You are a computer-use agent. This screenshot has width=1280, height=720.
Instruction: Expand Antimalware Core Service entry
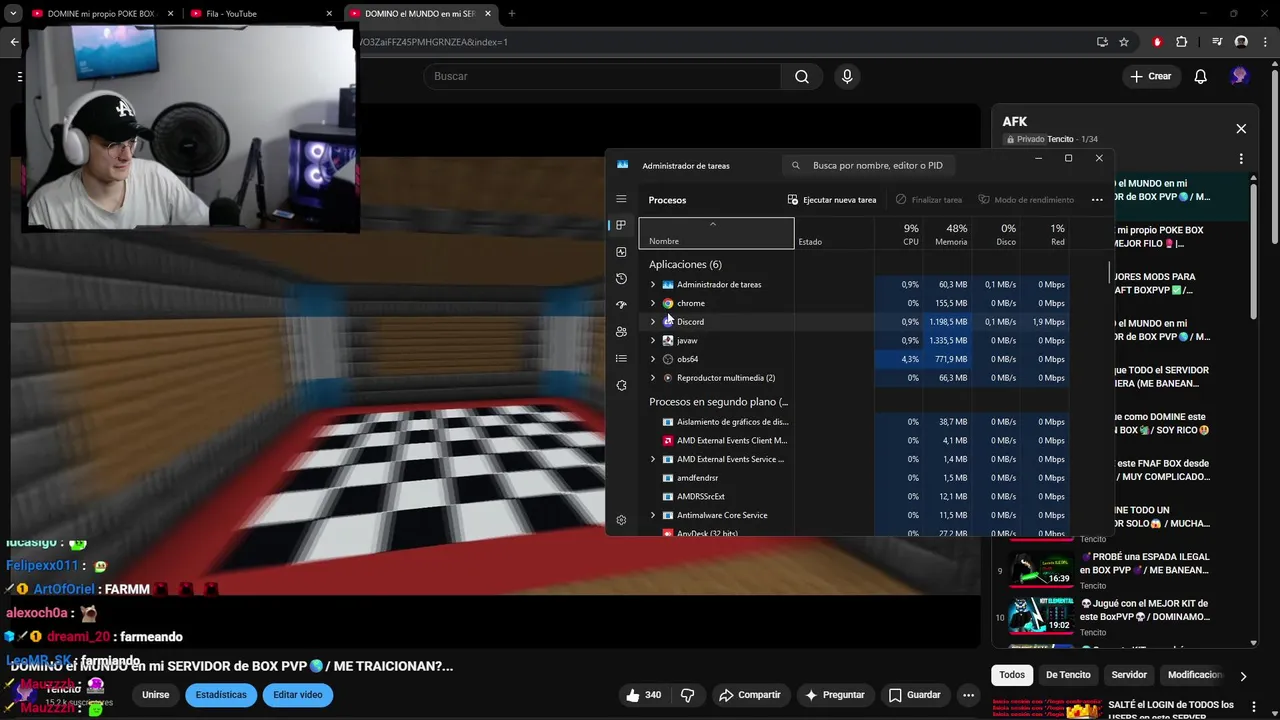[x=653, y=515]
